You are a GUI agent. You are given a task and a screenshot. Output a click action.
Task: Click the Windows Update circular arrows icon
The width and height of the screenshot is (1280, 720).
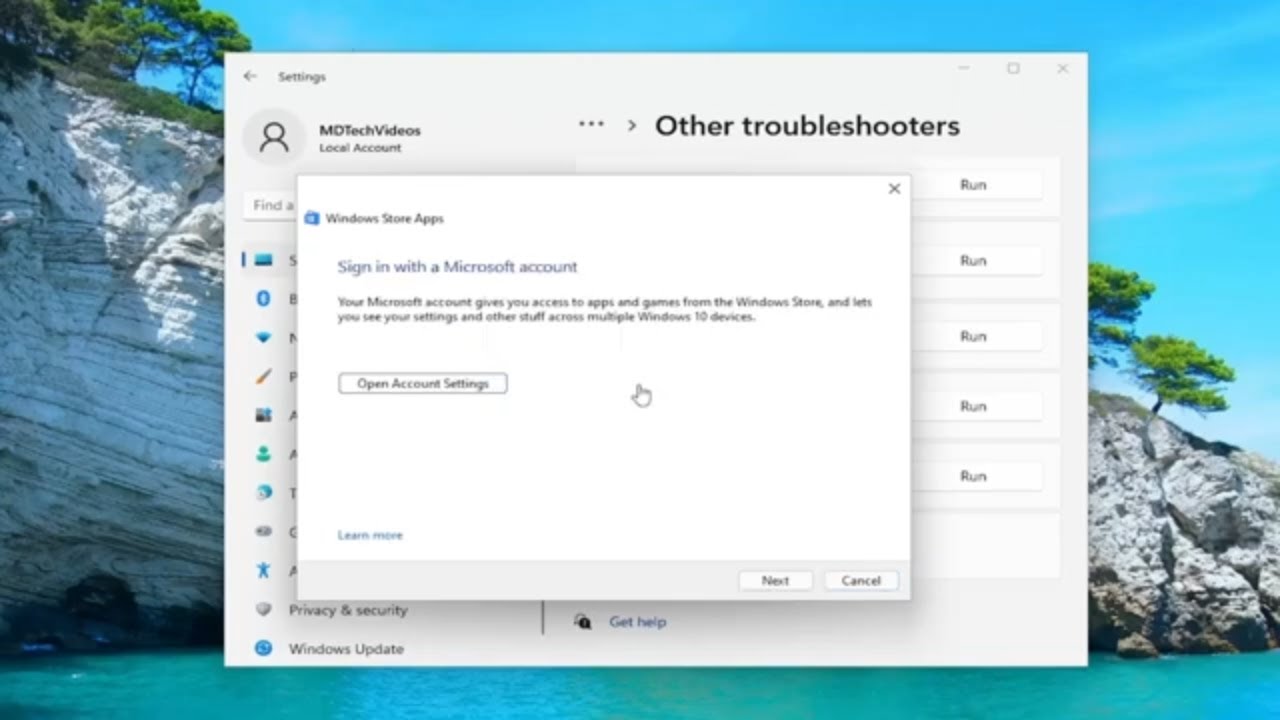point(264,648)
